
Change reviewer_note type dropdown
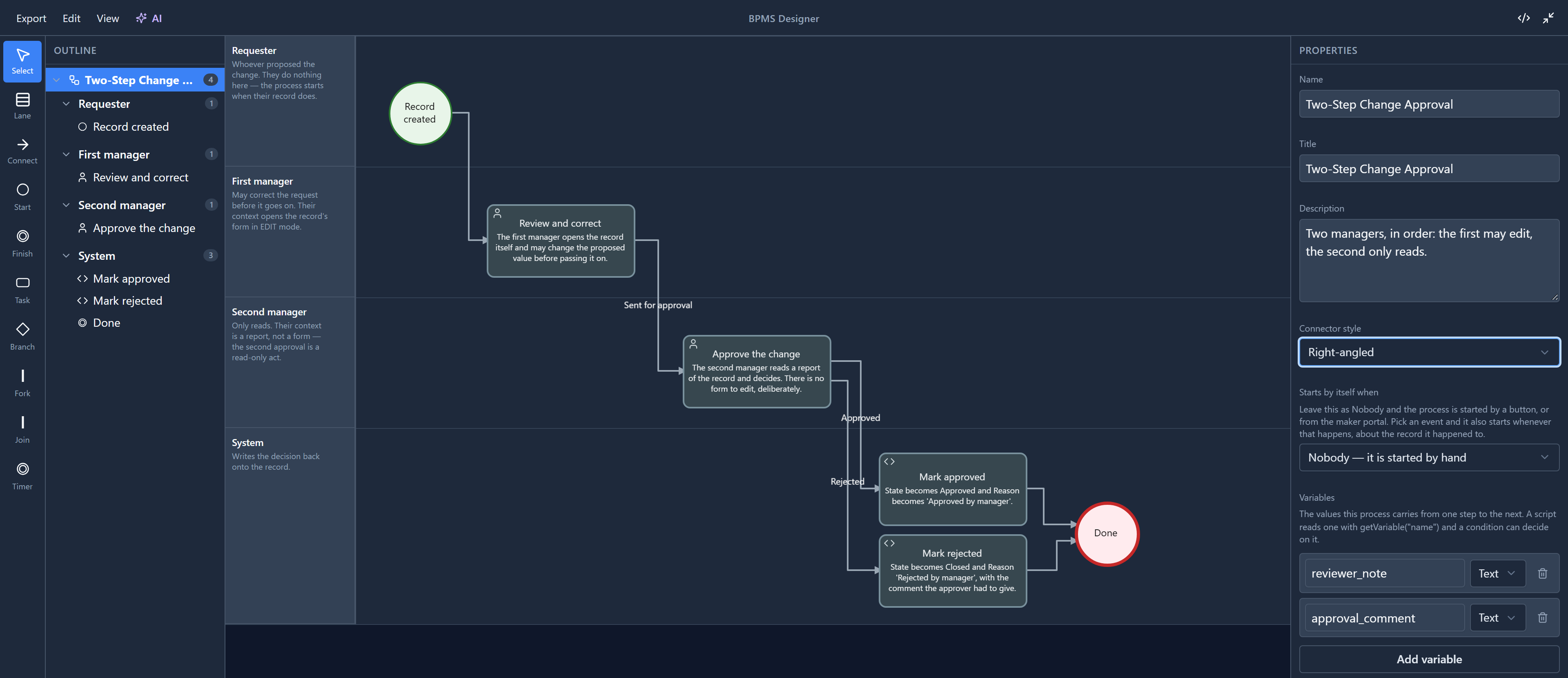coord(1497,573)
